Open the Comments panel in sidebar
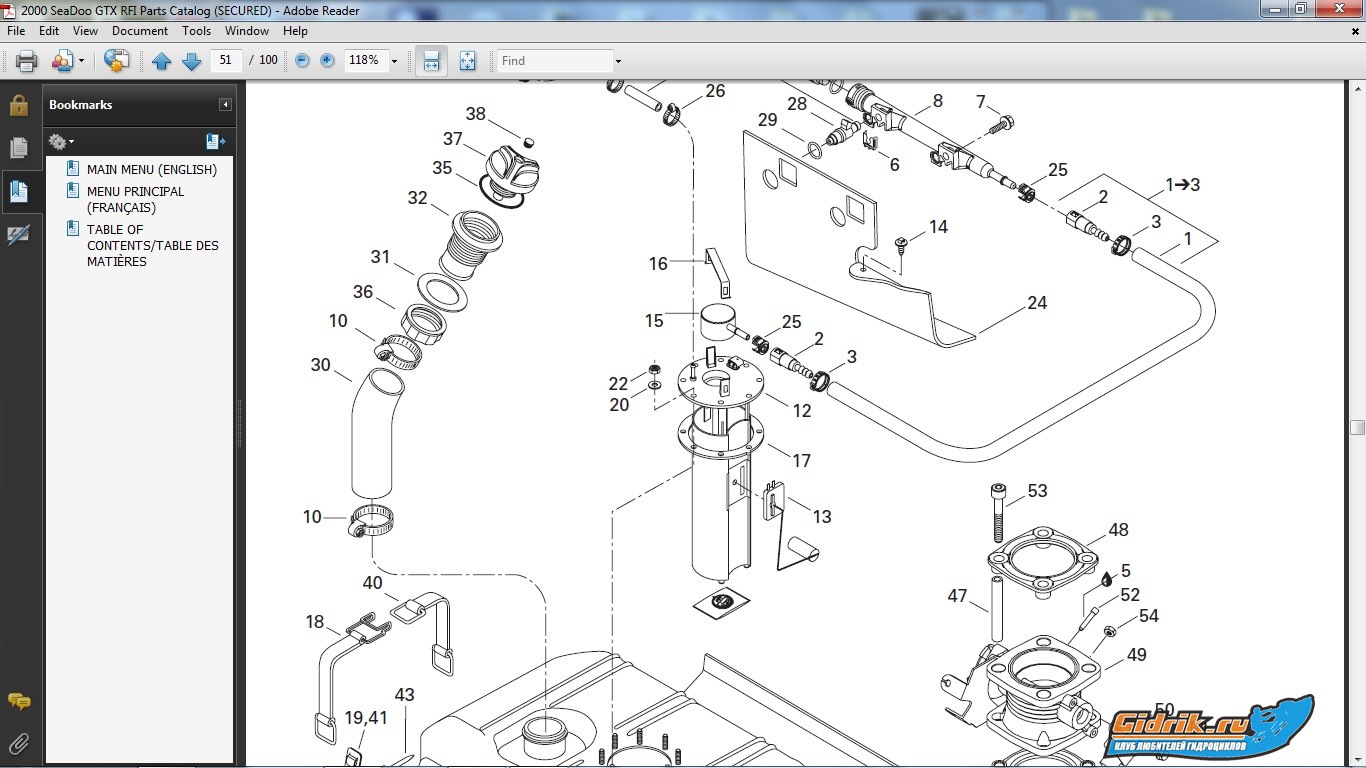 [18, 701]
